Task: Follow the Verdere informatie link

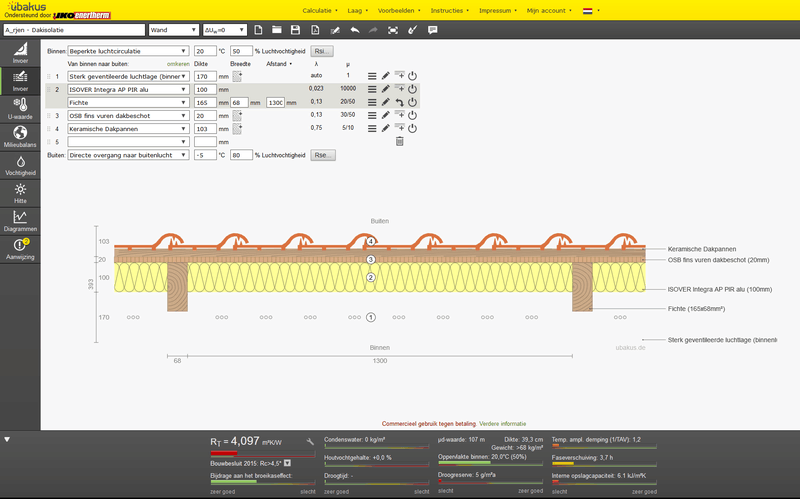Action: (503, 423)
